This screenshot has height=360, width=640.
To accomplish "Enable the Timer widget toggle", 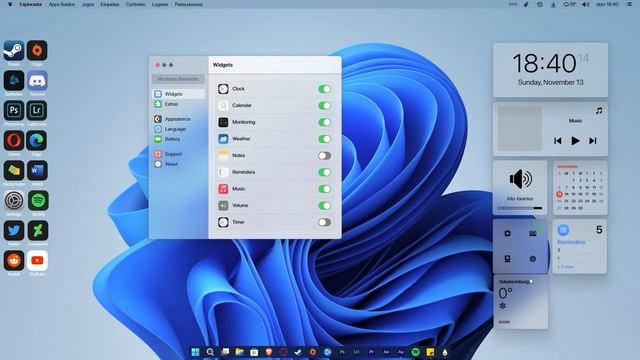I will 324,222.
